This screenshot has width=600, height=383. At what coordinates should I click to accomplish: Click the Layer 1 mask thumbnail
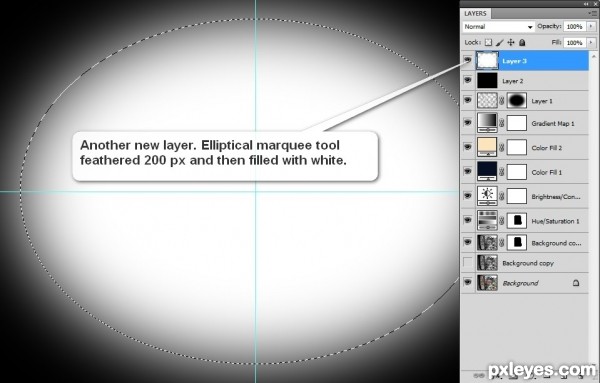point(517,101)
